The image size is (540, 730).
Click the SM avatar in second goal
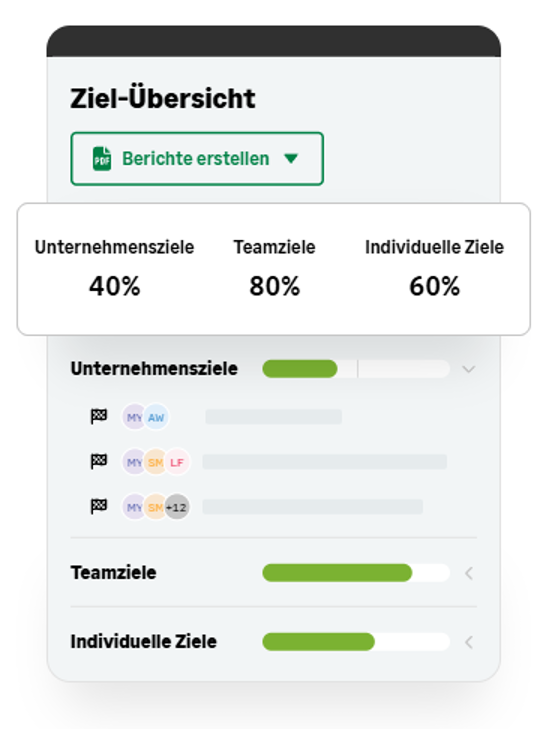click(155, 462)
